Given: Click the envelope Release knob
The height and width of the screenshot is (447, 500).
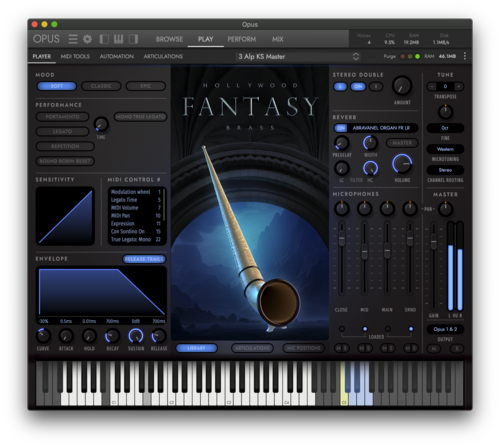Looking at the screenshot, I should [159, 336].
